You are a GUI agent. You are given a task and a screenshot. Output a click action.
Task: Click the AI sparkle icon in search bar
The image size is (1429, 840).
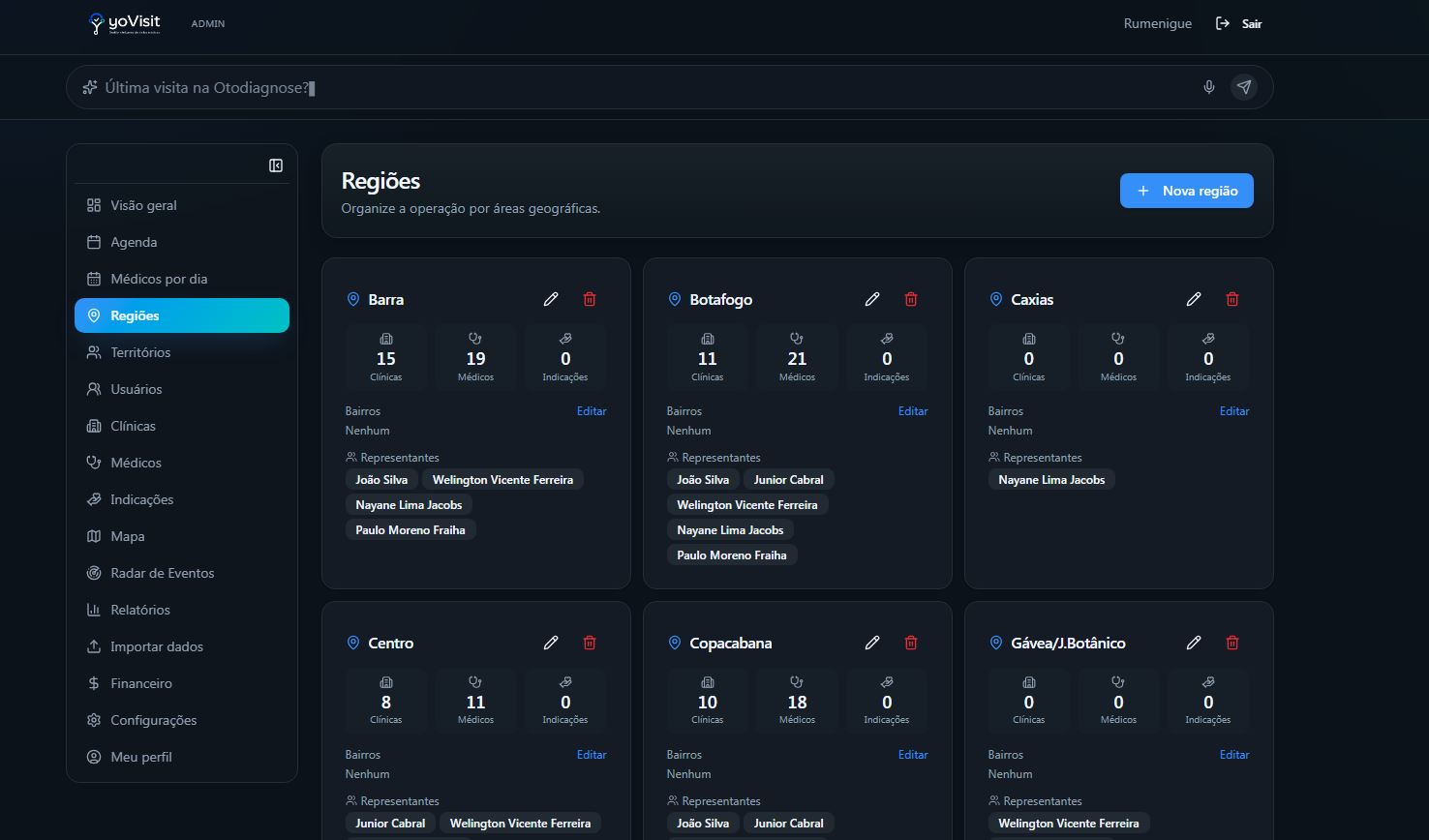pyautogui.click(x=90, y=87)
